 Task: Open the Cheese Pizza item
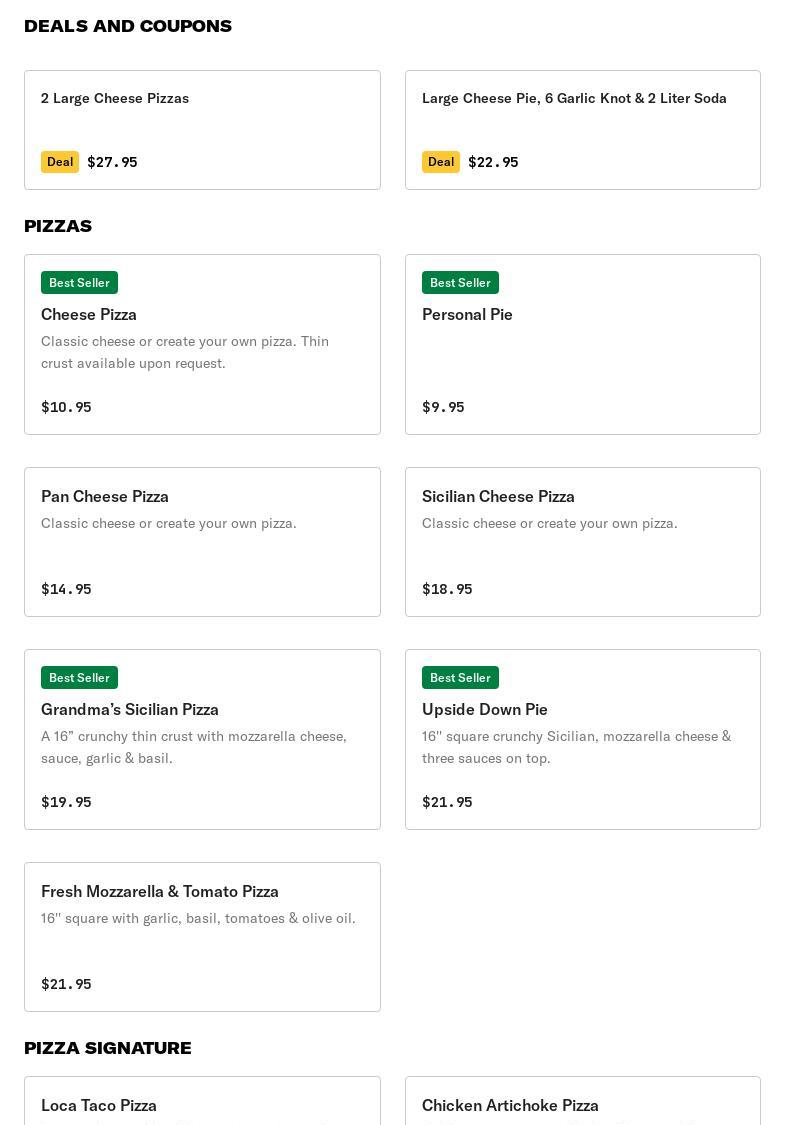pyautogui.click(x=202, y=344)
